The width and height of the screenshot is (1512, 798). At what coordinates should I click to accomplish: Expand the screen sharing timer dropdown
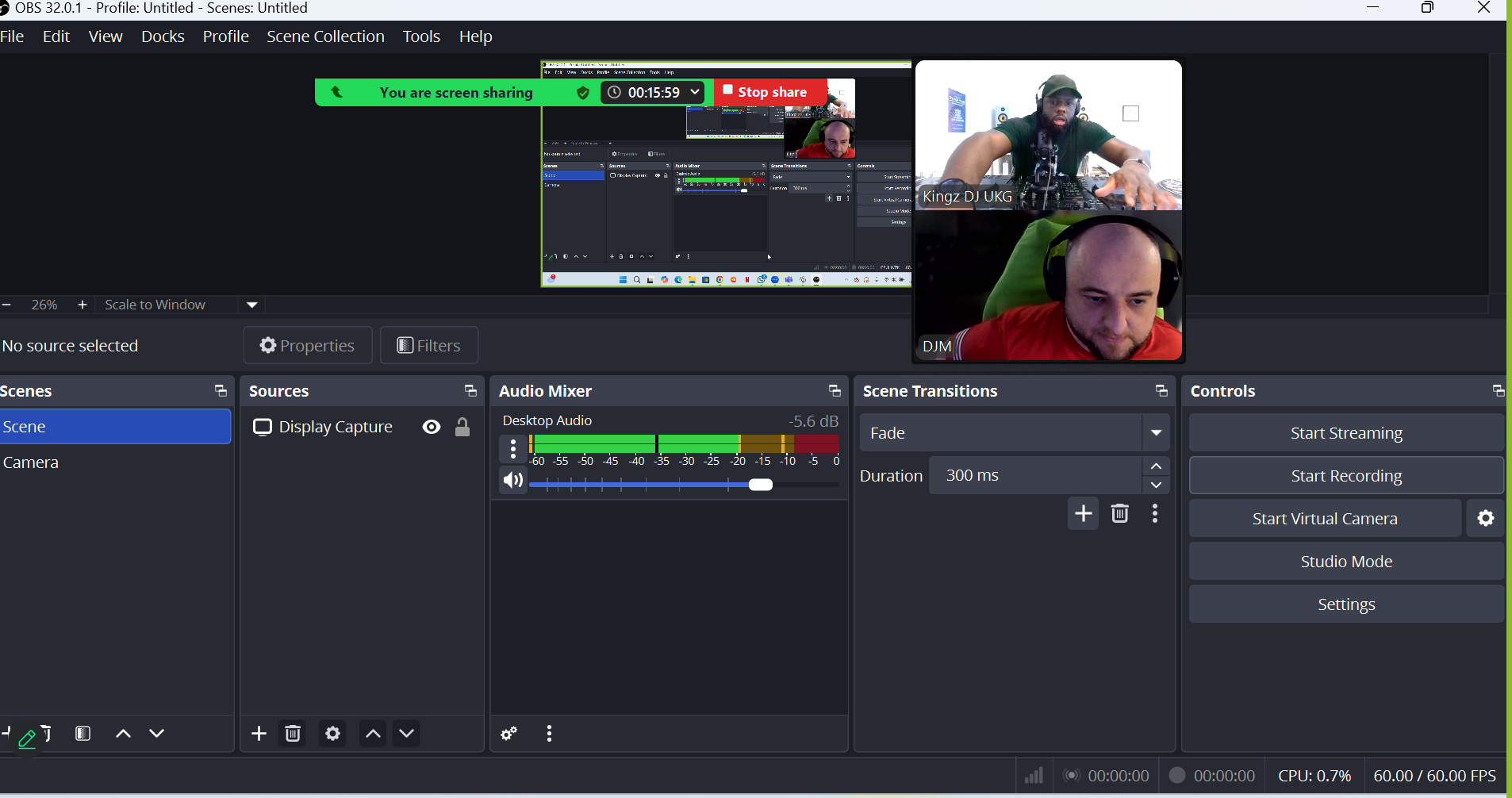click(x=695, y=92)
